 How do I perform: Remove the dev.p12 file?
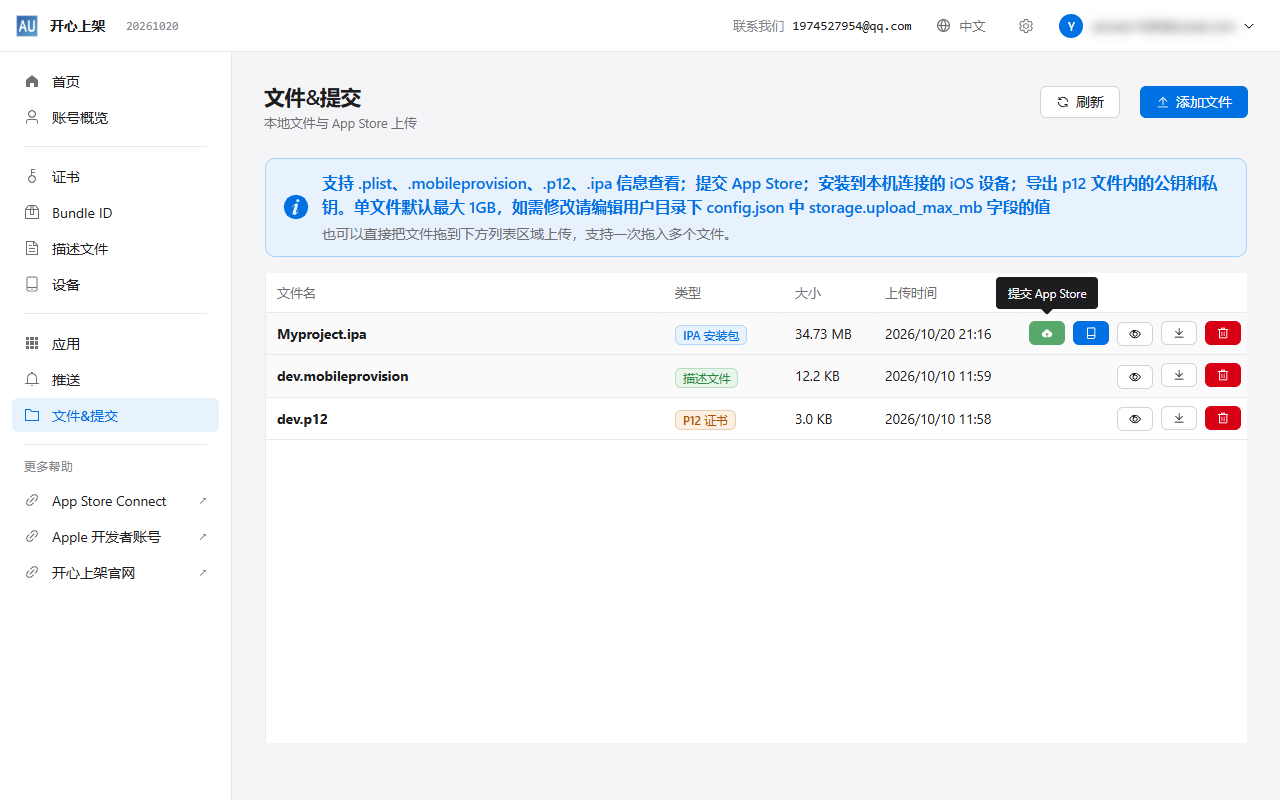[x=1223, y=418]
